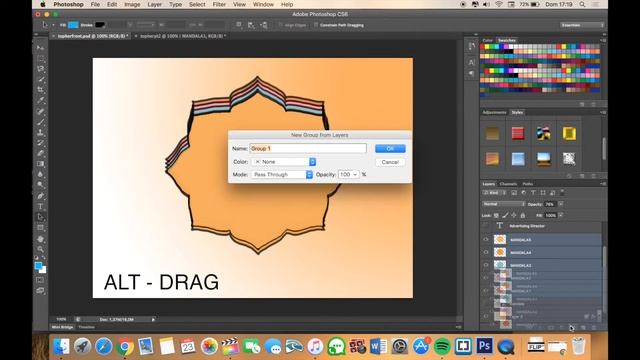Select the Hand tool

pos(40,239)
